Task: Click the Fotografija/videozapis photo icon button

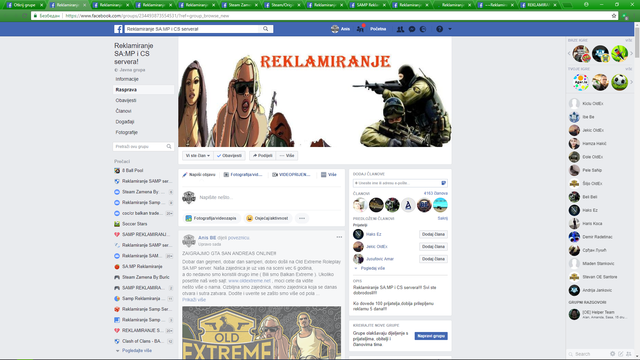Action: click(x=211, y=218)
